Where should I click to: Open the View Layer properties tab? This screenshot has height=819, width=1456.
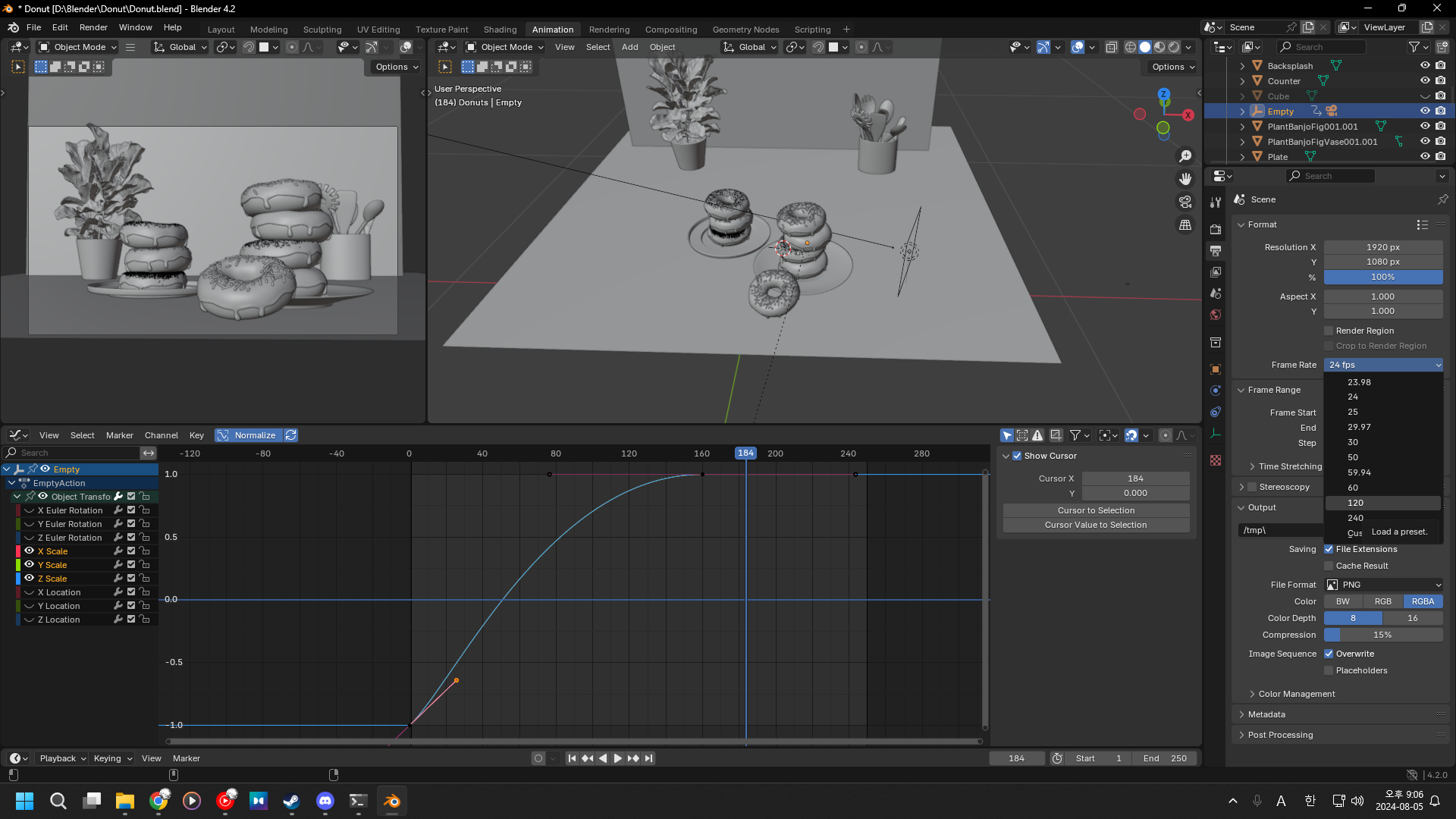tap(1216, 271)
